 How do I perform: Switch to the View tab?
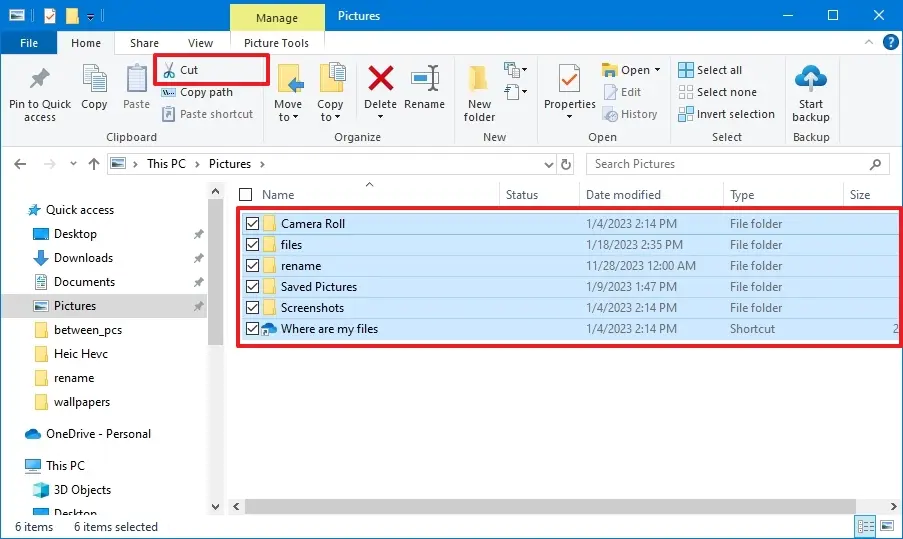pyautogui.click(x=200, y=43)
